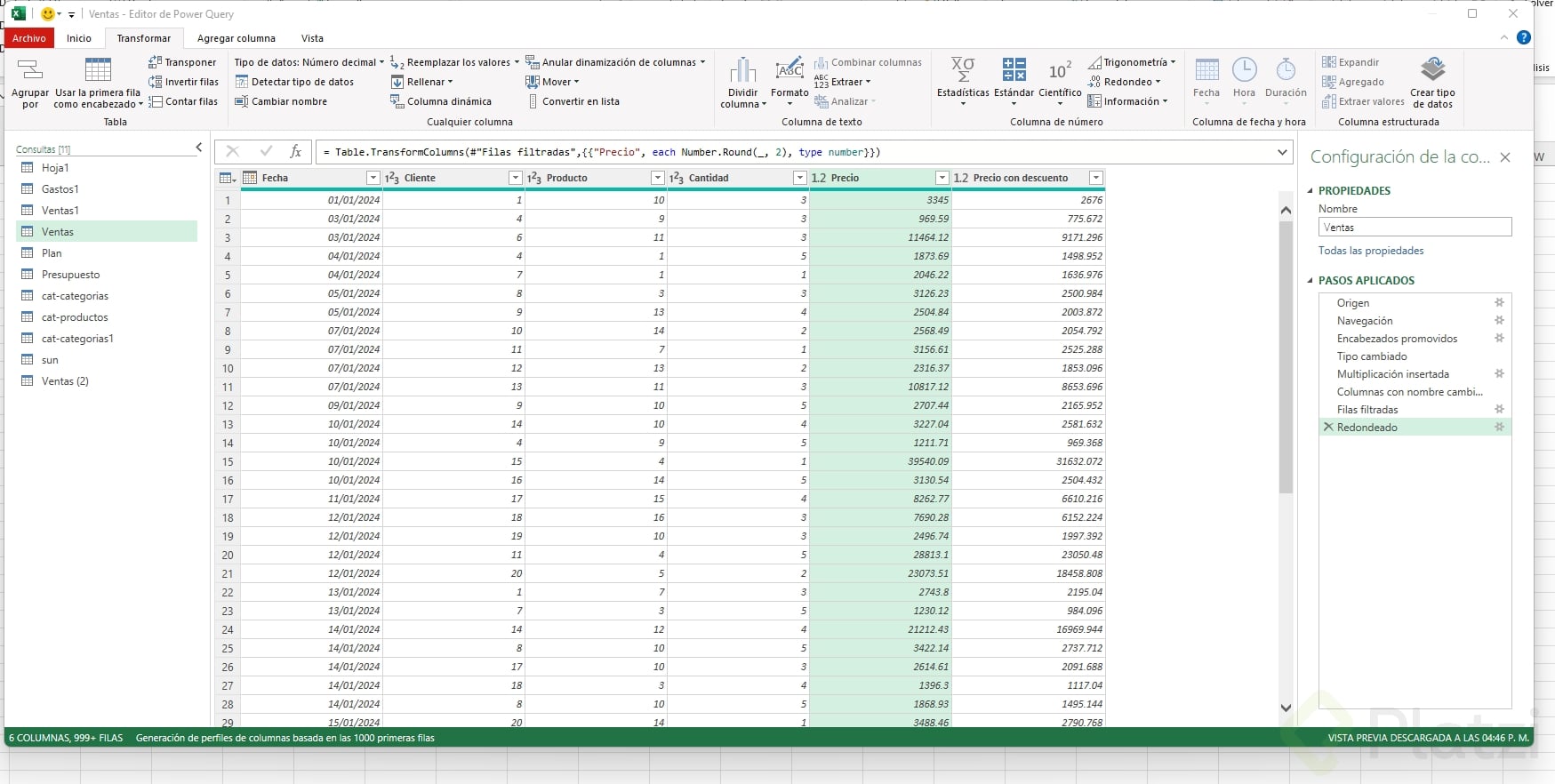1555x784 pixels.
Task: Switch to the Inicio tab
Action: (x=79, y=38)
